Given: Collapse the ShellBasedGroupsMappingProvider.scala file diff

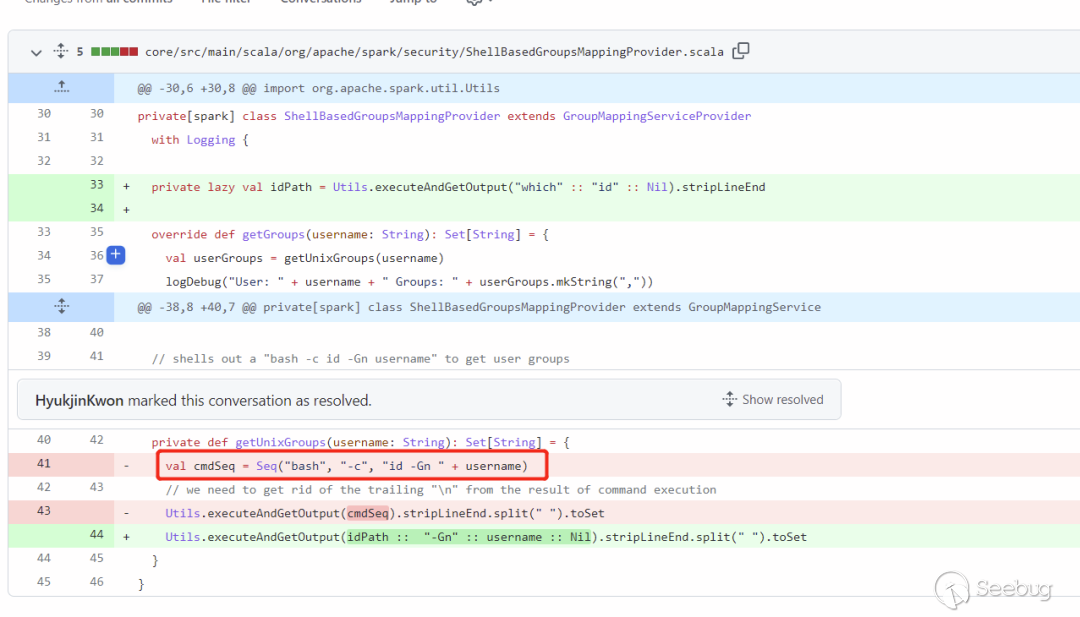Looking at the screenshot, I should pos(36,52).
